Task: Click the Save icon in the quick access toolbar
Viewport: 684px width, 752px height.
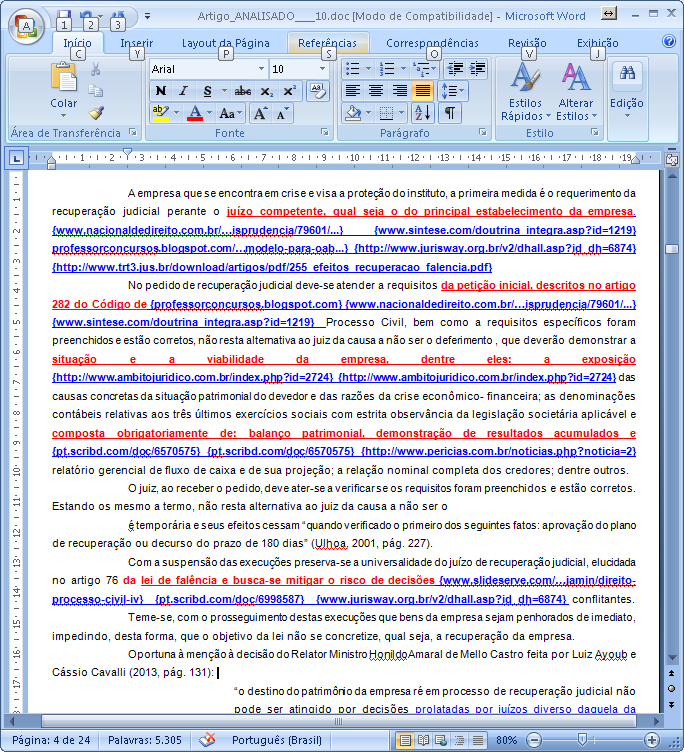Action: click(x=64, y=16)
